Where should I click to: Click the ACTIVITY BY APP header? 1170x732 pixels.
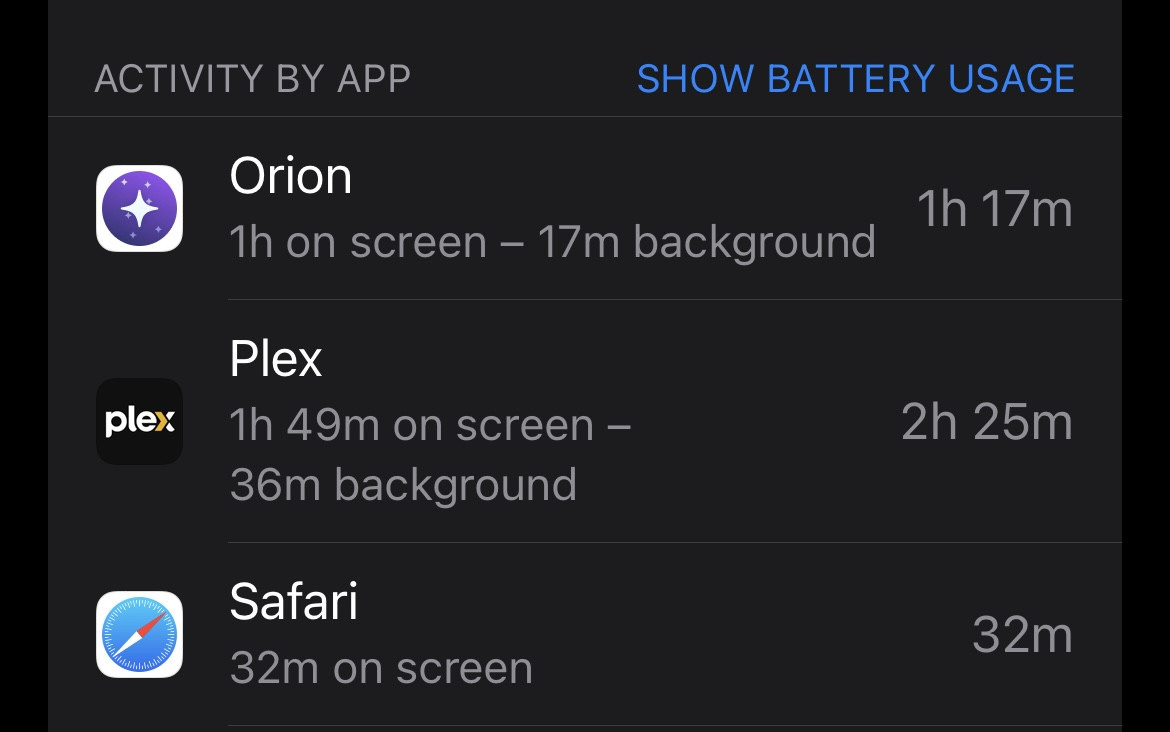pos(252,79)
